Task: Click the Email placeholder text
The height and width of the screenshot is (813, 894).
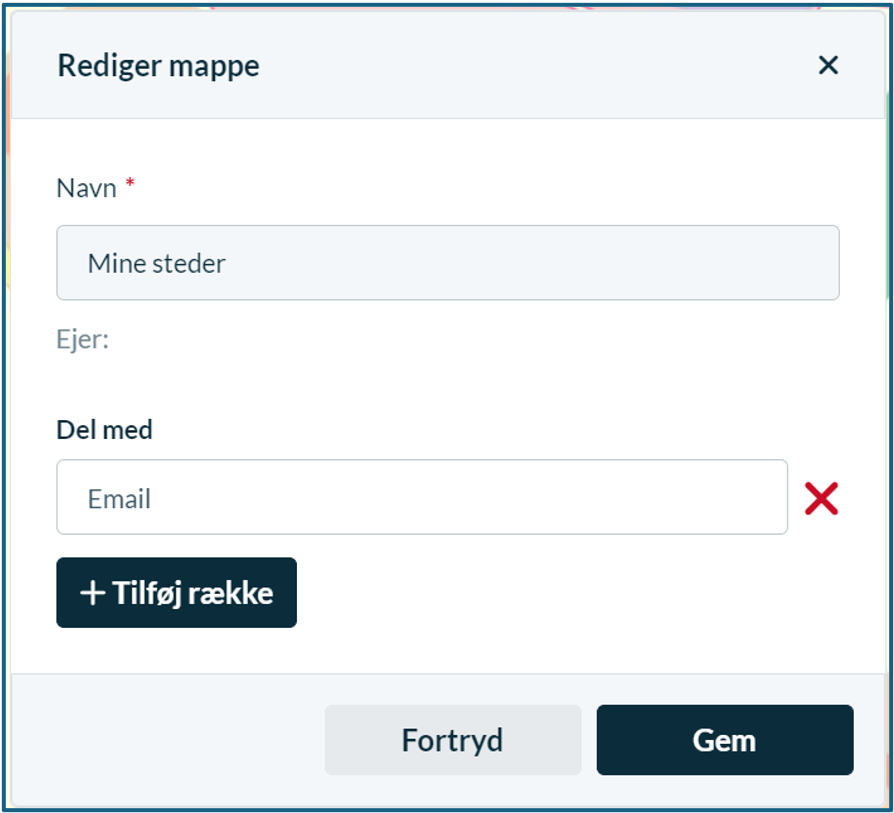Action: tap(119, 499)
